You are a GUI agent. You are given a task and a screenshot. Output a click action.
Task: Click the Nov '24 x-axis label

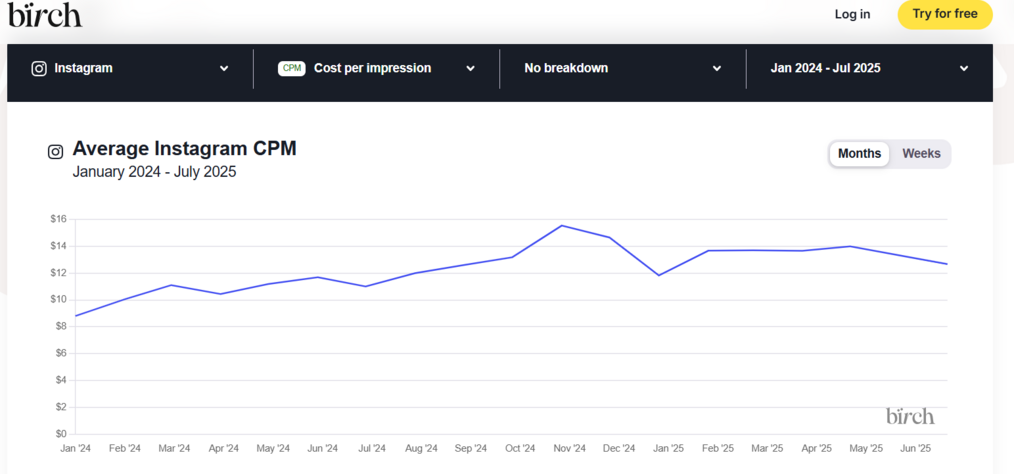(x=570, y=448)
